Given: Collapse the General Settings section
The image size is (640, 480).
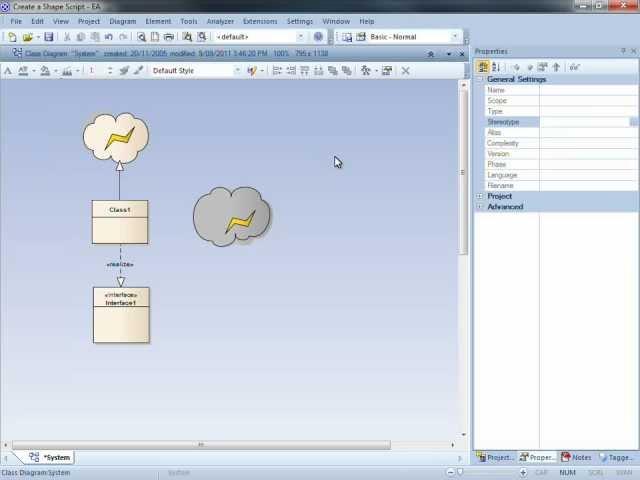Looking at the screenshot, I should 480,79.
